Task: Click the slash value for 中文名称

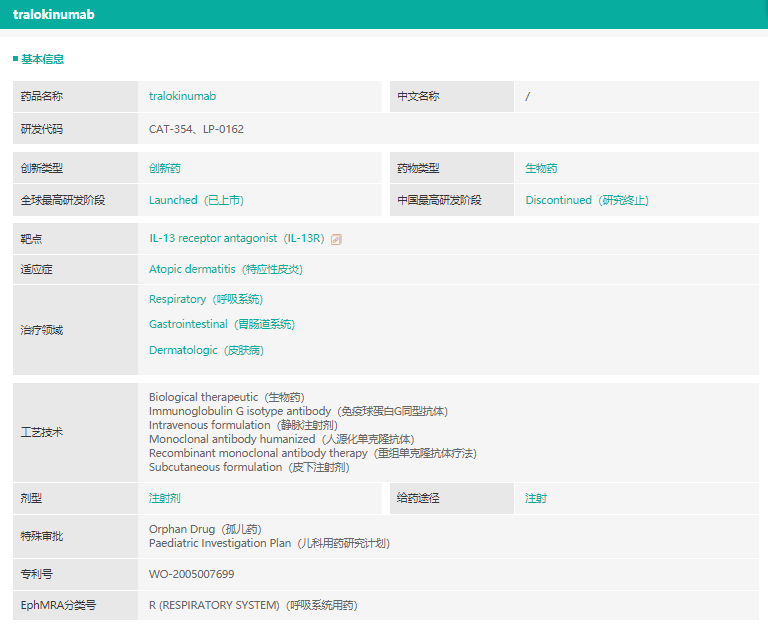Action: [x=528, y=97]
